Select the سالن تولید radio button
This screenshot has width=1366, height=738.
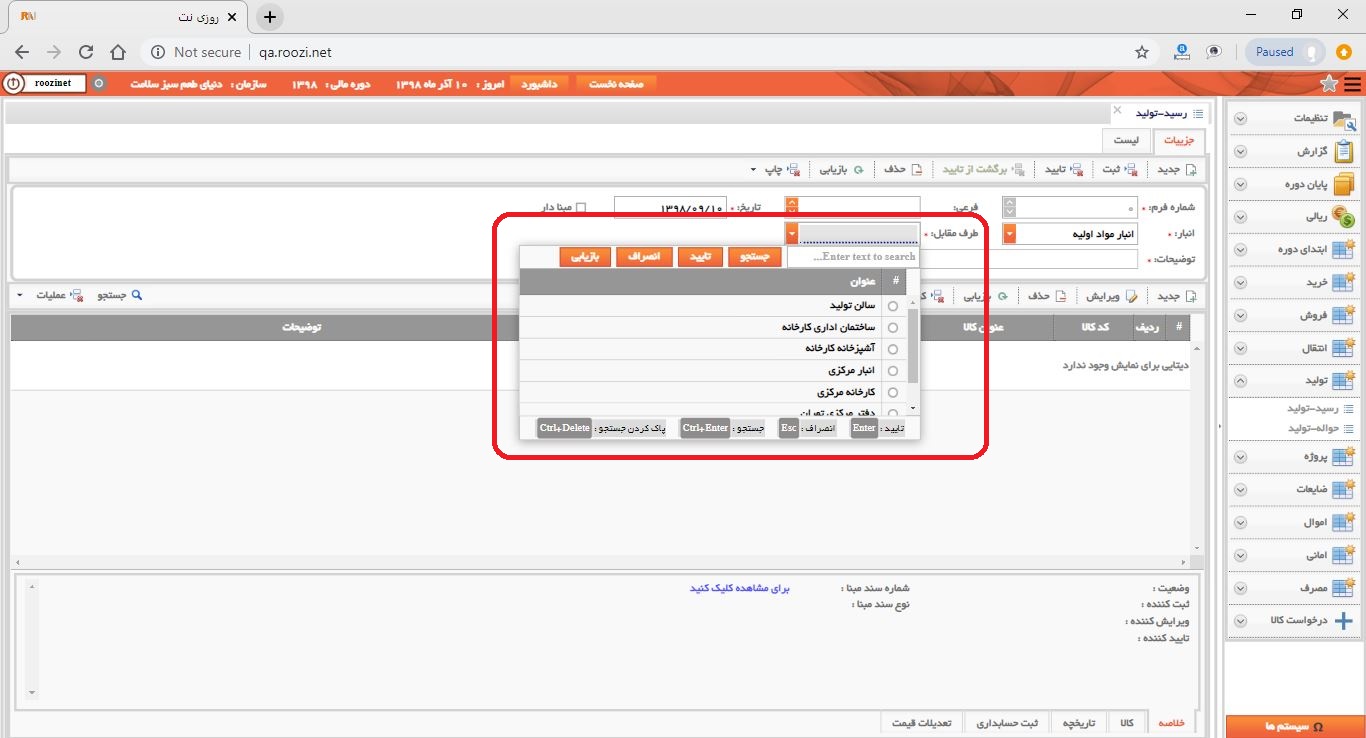click(893, 306)
